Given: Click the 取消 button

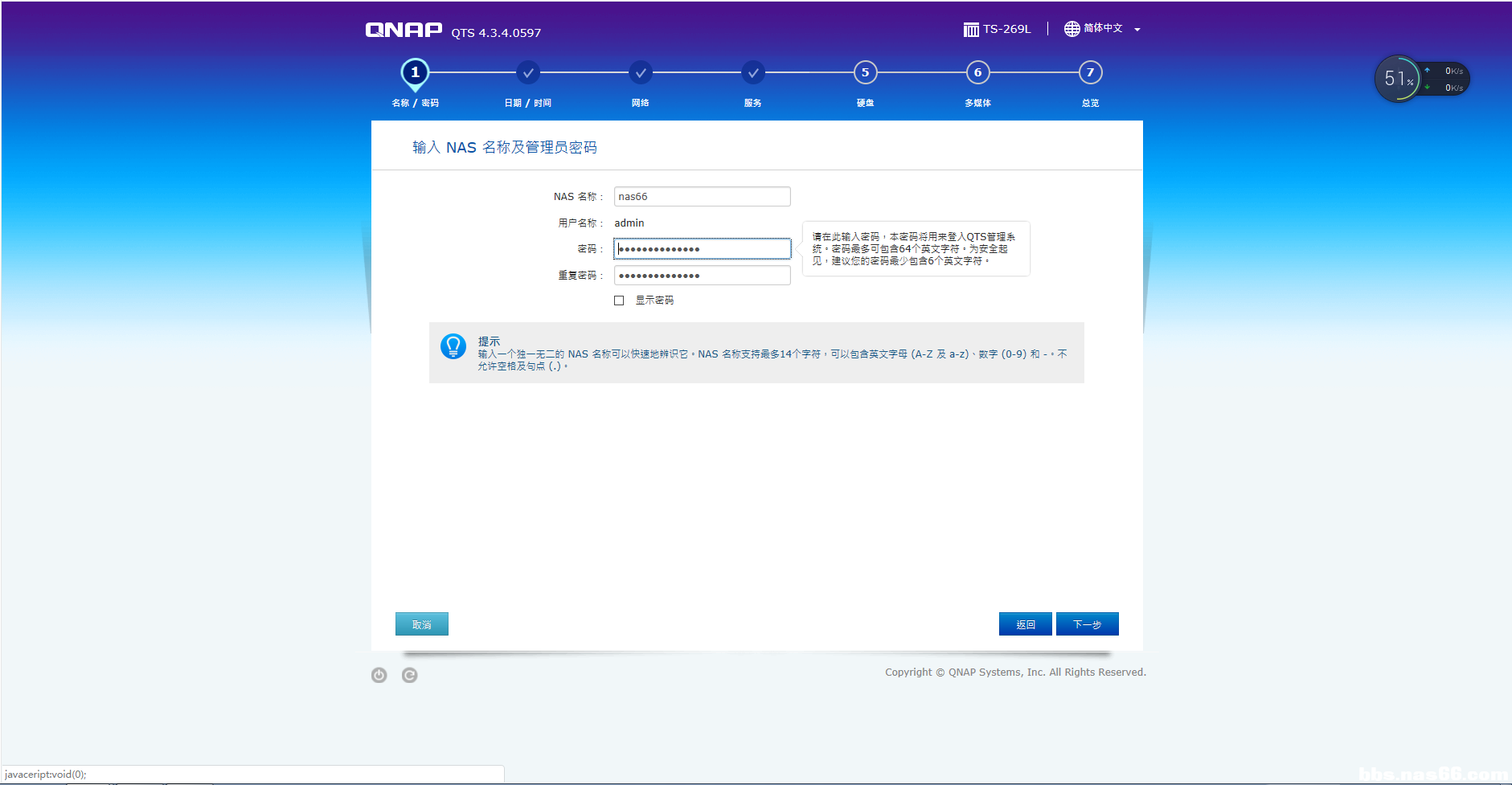Looking at the screenshot, I should (x=421, y=624).
